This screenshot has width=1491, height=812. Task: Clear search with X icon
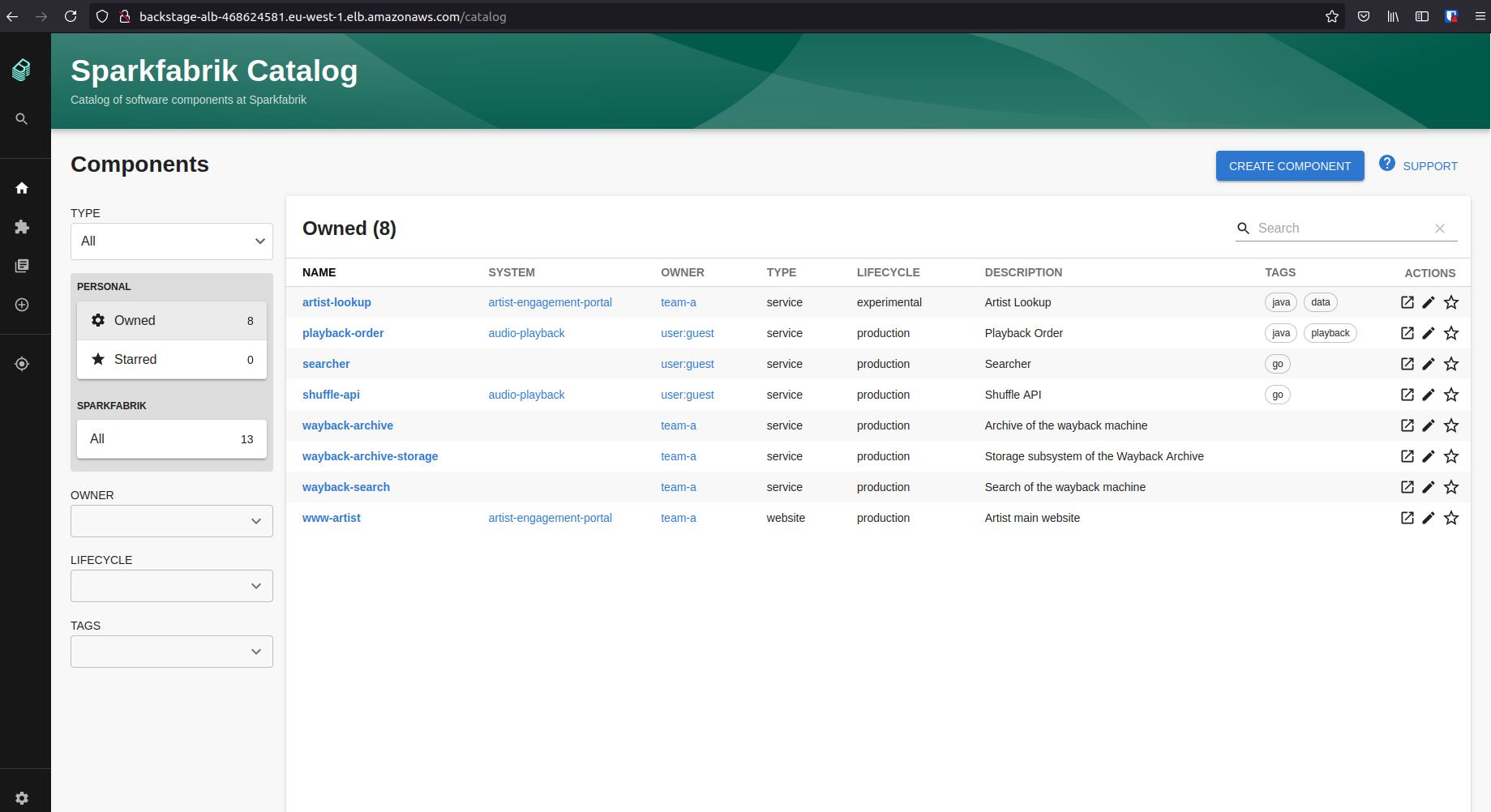click(x=1440, y=229)
